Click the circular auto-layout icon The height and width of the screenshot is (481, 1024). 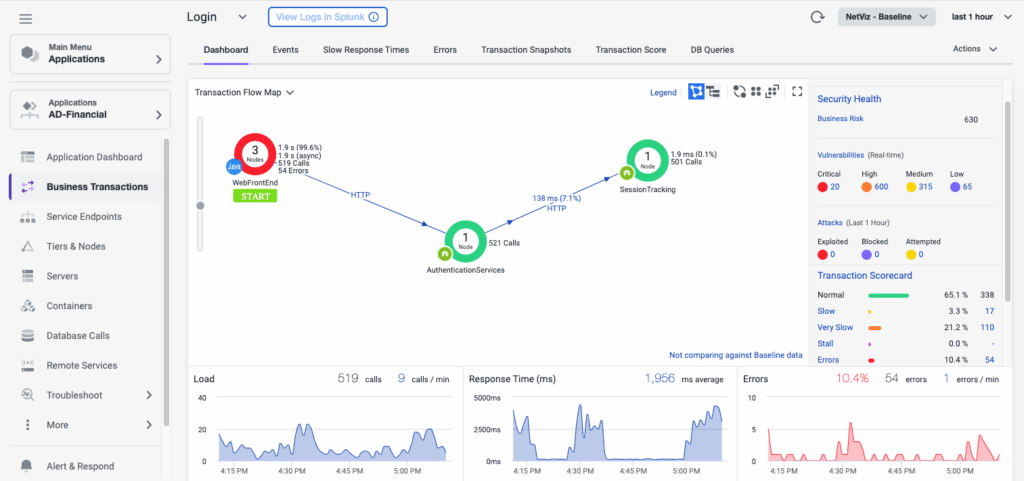pos(739,92)
